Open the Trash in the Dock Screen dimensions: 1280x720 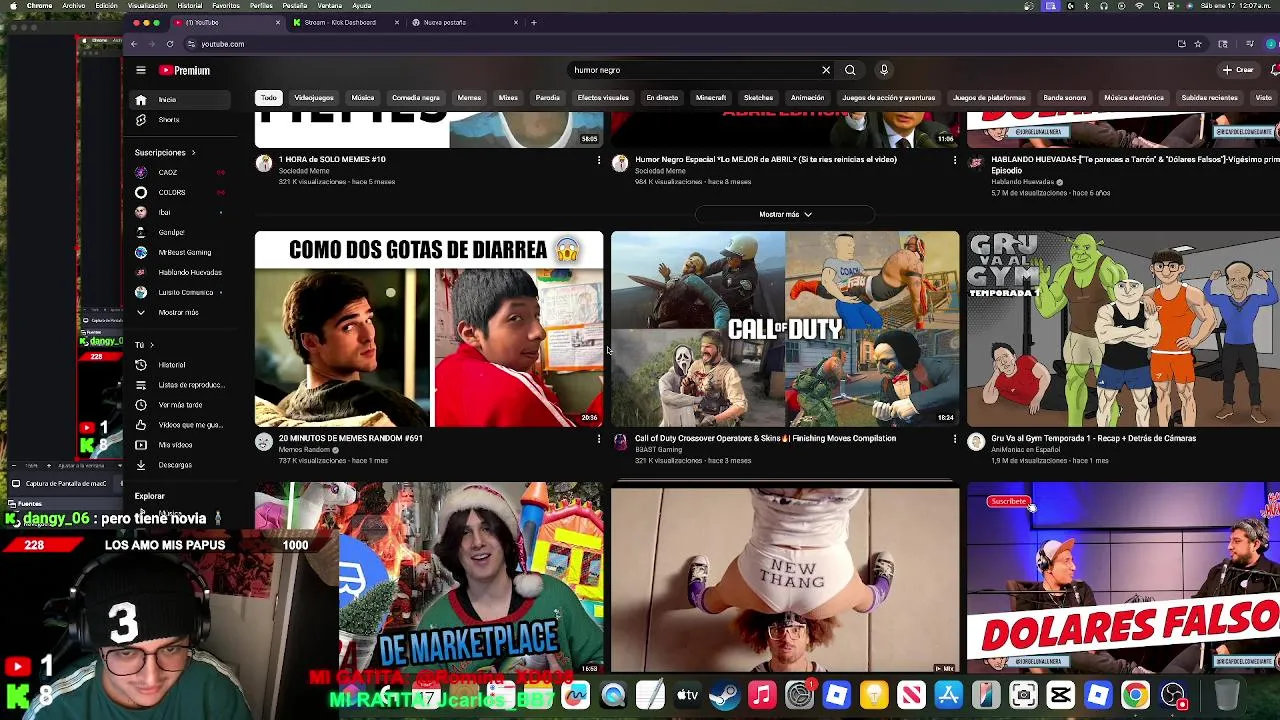tap(1227, 695)
